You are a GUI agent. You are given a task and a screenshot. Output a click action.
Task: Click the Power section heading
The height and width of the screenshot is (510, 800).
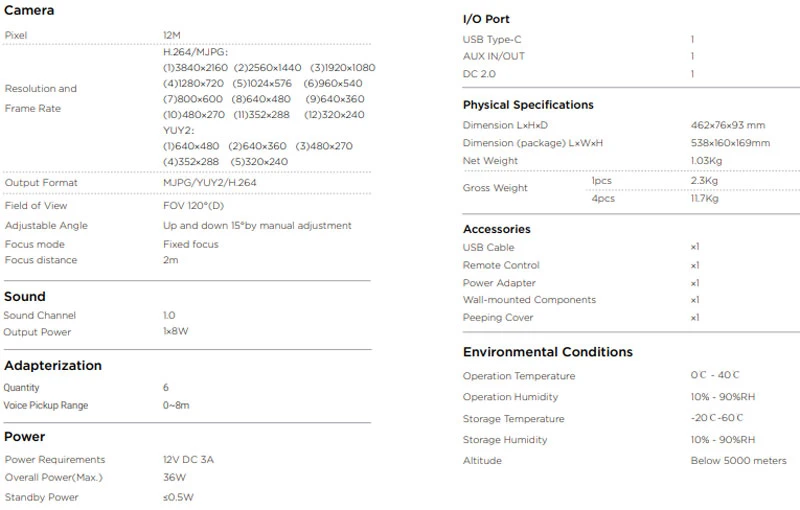click(x=25, y=437)
